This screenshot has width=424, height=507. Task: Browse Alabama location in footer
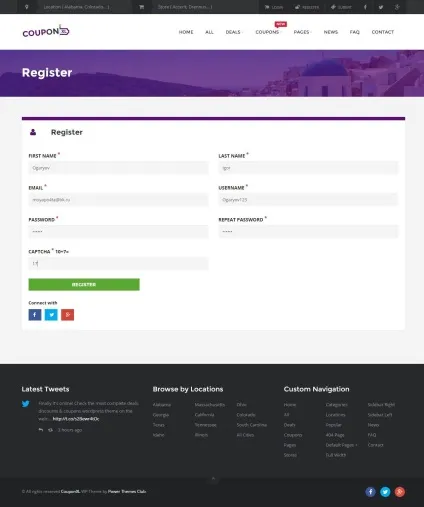(162, 405)
